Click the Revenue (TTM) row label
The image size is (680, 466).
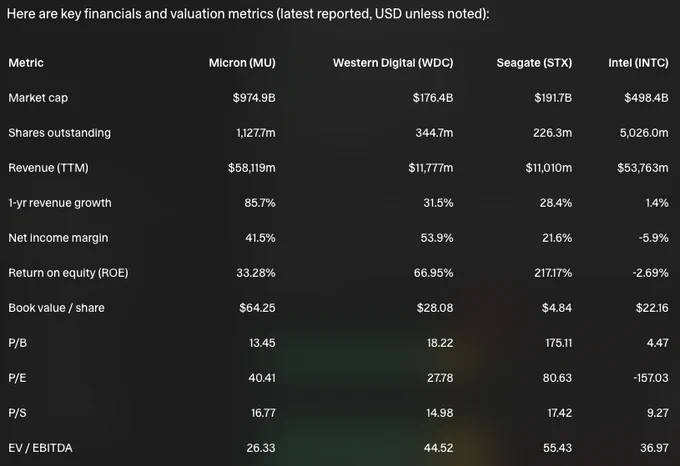pyautogui.click(x=48, y=168)
